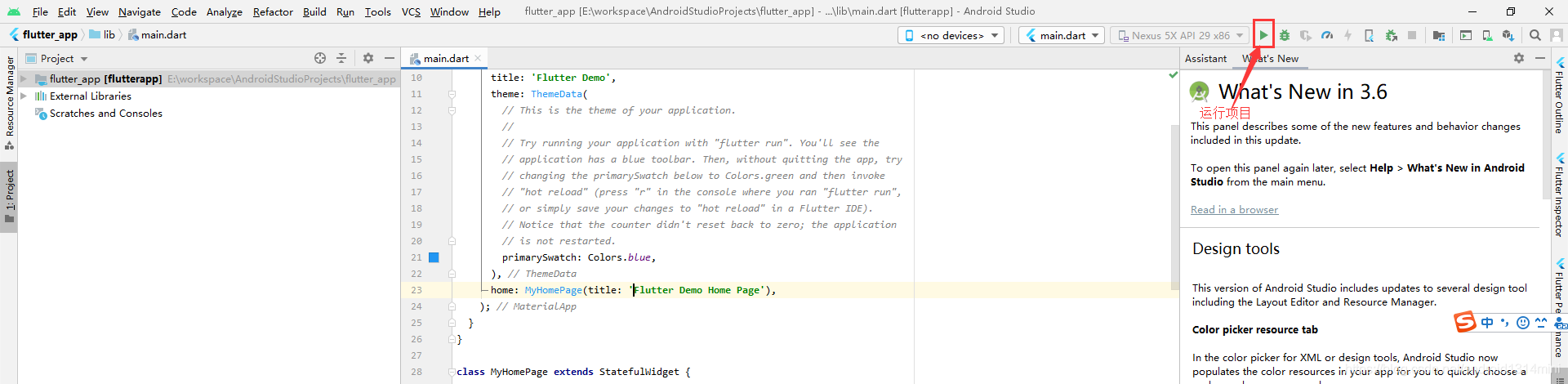Open the Resource Manager side tab
The height and width of the screenshot is (384, 1568).
9,102
